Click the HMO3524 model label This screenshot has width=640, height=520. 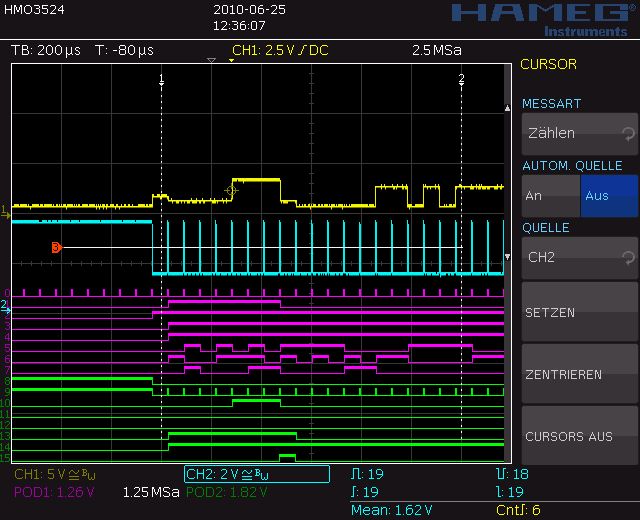click(x=34, y=10)
